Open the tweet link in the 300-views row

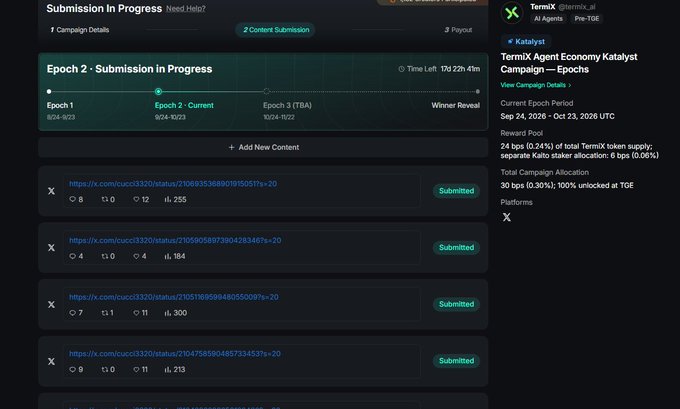(x=174, y=298)
